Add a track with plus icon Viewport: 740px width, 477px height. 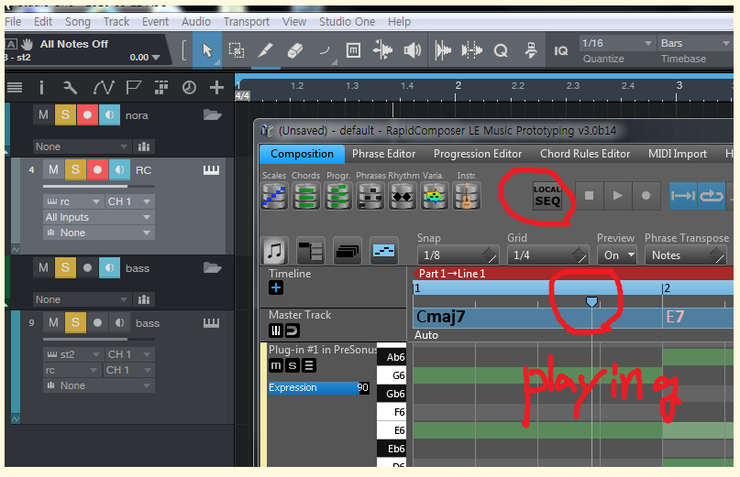click(217, 87)
